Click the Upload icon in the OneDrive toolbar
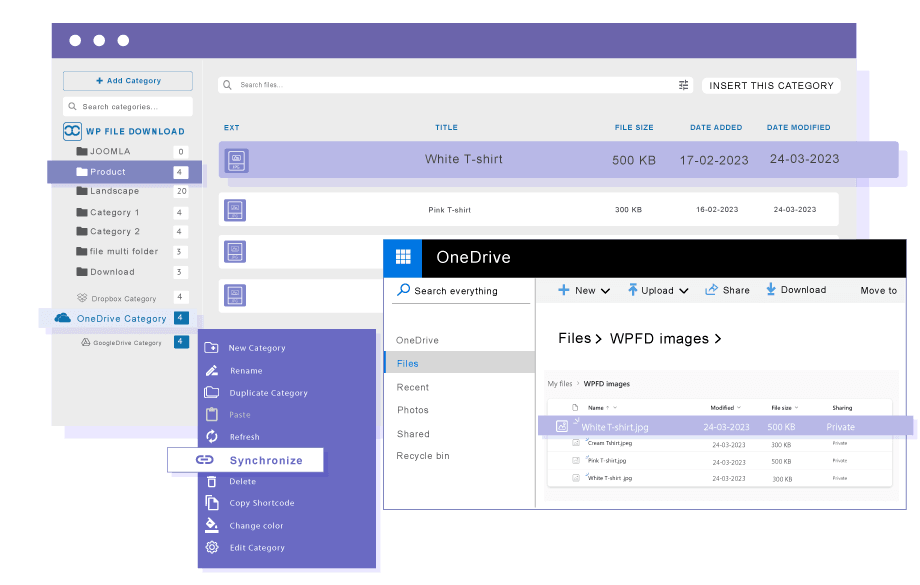The height and width of the screenshot is (585, 920). pyautogui.click(x=633, y=290)
